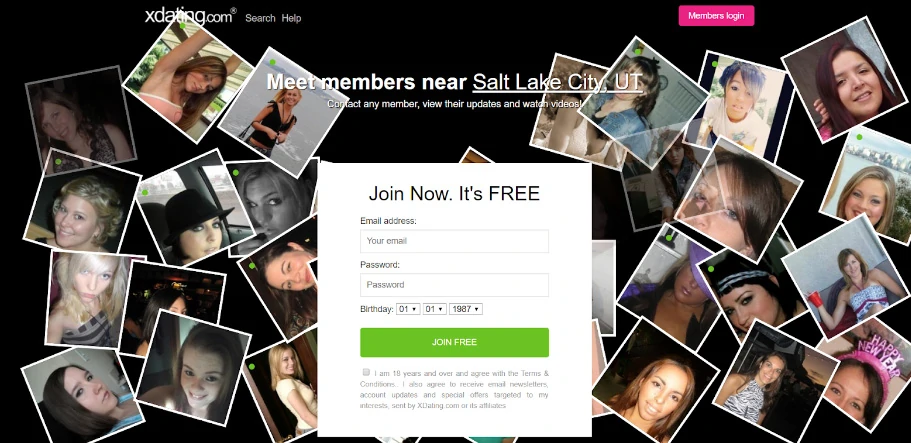
Task: Open the Search menu item
Action: click(x=260, y=18)
